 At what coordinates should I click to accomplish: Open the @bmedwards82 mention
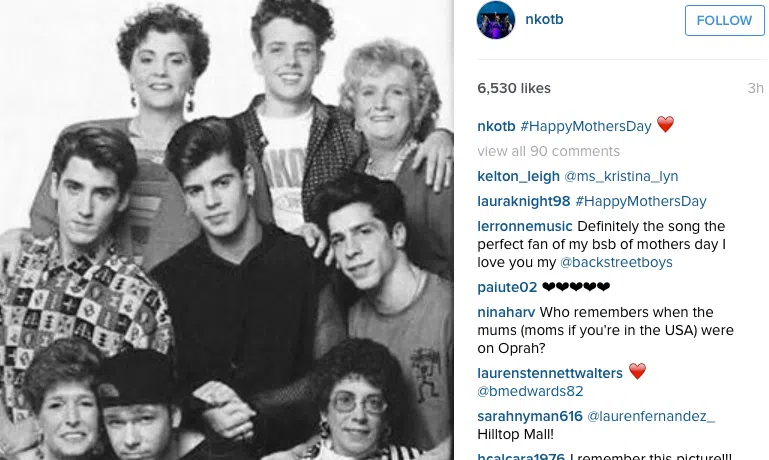530,391
